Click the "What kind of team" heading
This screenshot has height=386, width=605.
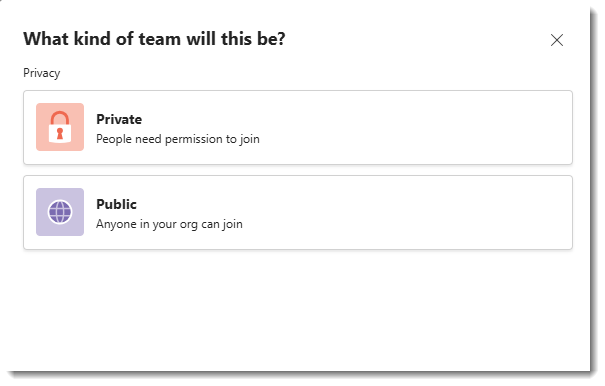154,39
